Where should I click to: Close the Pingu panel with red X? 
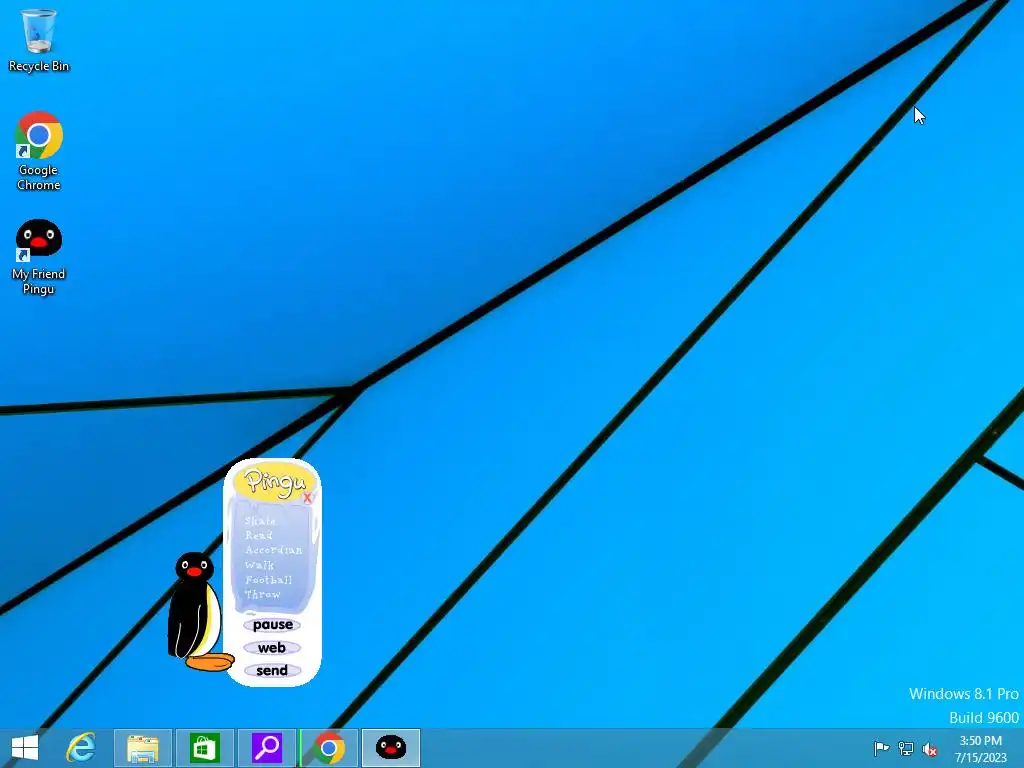tap(308, 498)
